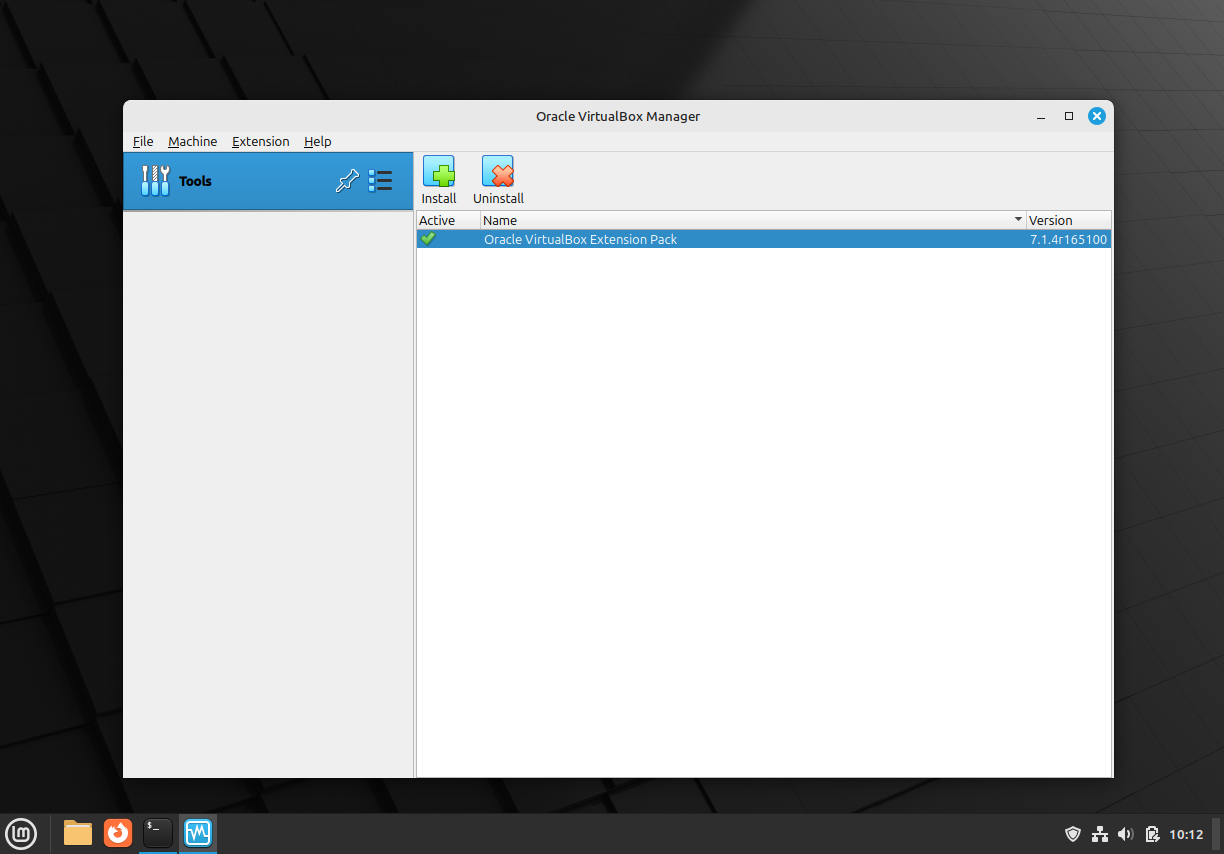
Task: Open the volume tray icon
Action: (1126, 834)
